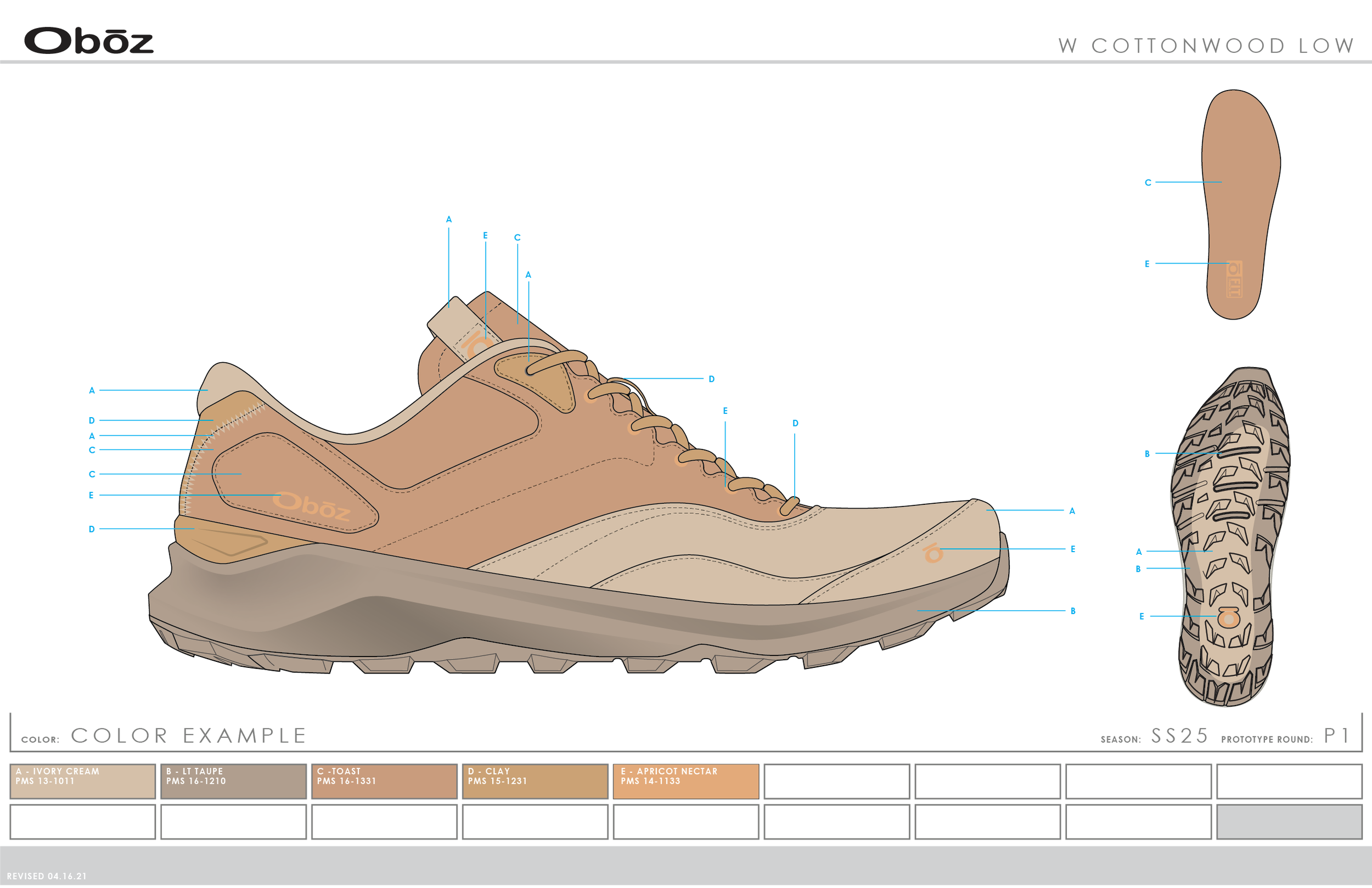Click the empty swatch box beside Apricot Nectar
1372x888 pixels.
(837, 782)
